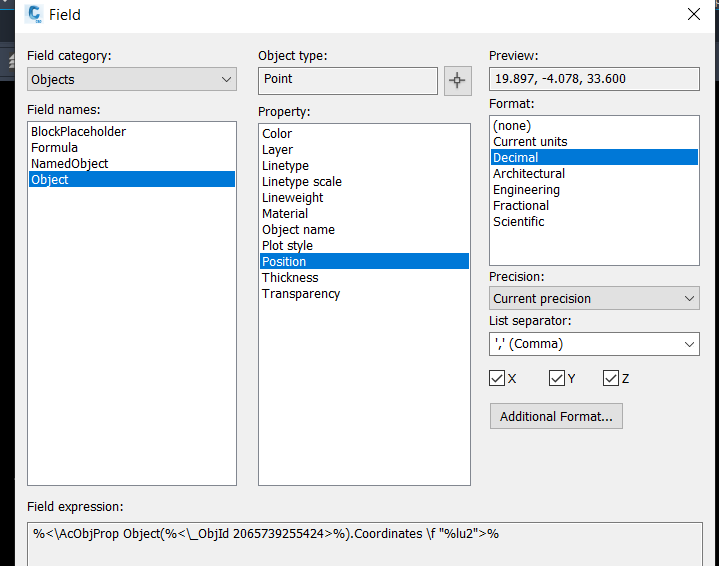This screenshot has height=566, width=719.
Task: Select Architectural format option
Action: (x=529, y=173)
